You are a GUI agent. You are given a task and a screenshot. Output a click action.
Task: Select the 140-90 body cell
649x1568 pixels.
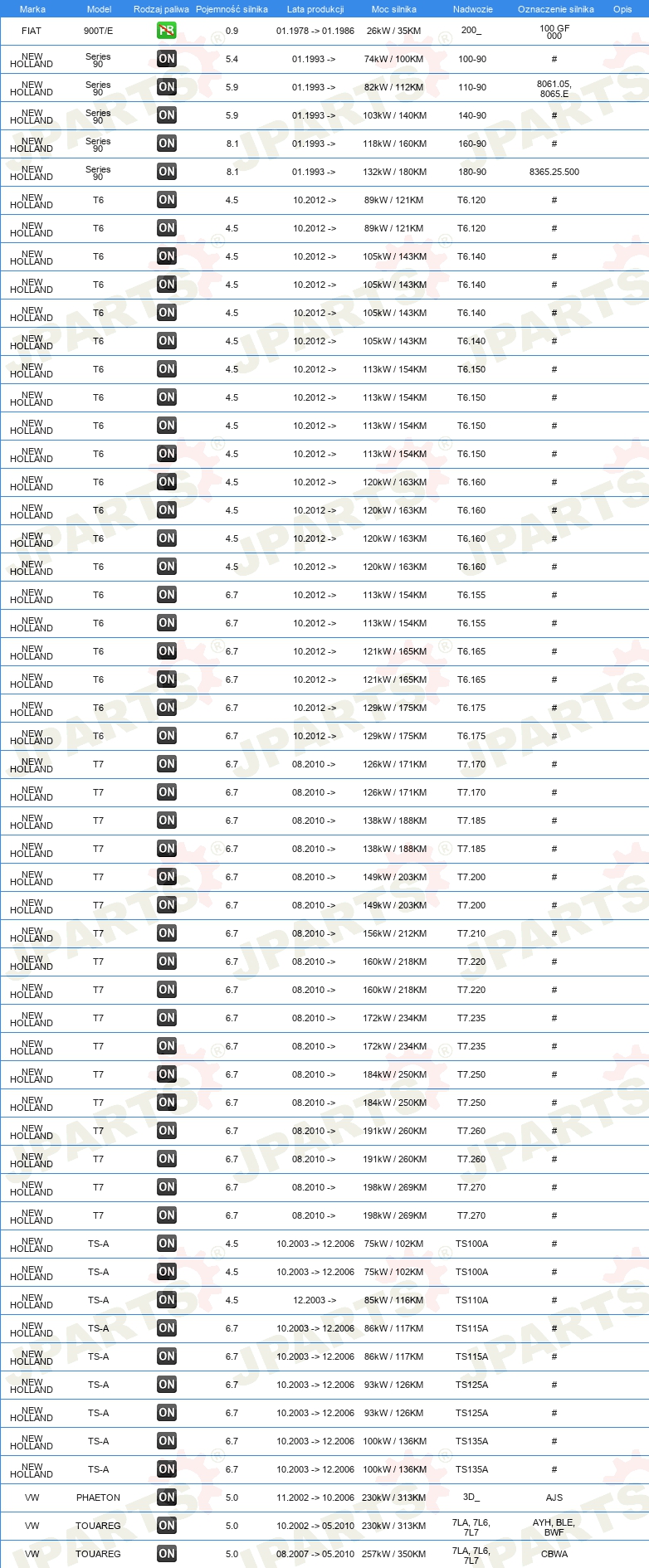[x=472, y=115]
